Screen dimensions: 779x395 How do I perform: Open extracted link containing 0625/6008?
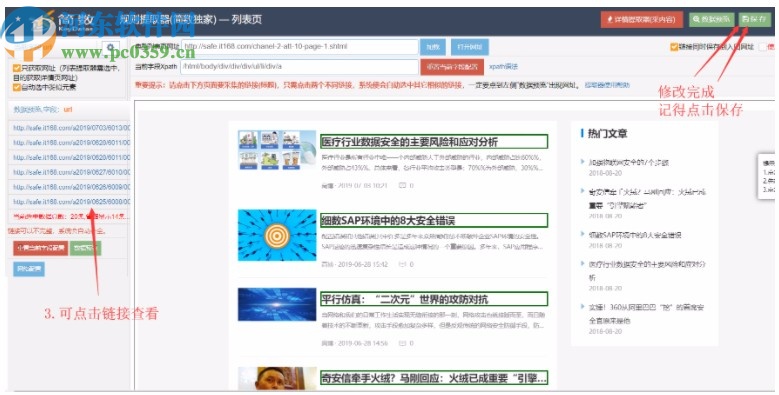pos(71,202)
